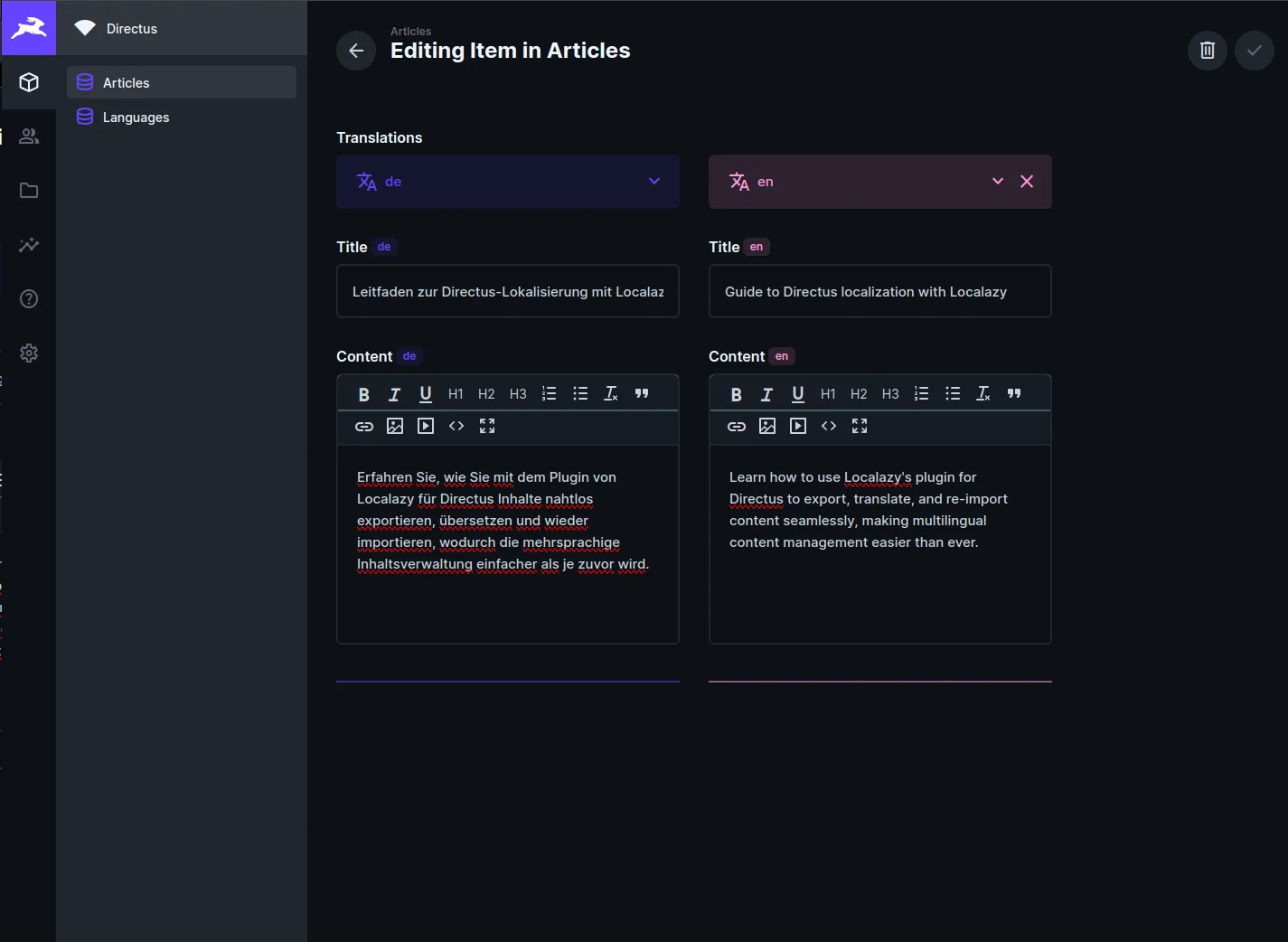Image resolution: width=1288 pixels, height=942 pixels.
Task: Open the Settings gear module
Action: 29,353
